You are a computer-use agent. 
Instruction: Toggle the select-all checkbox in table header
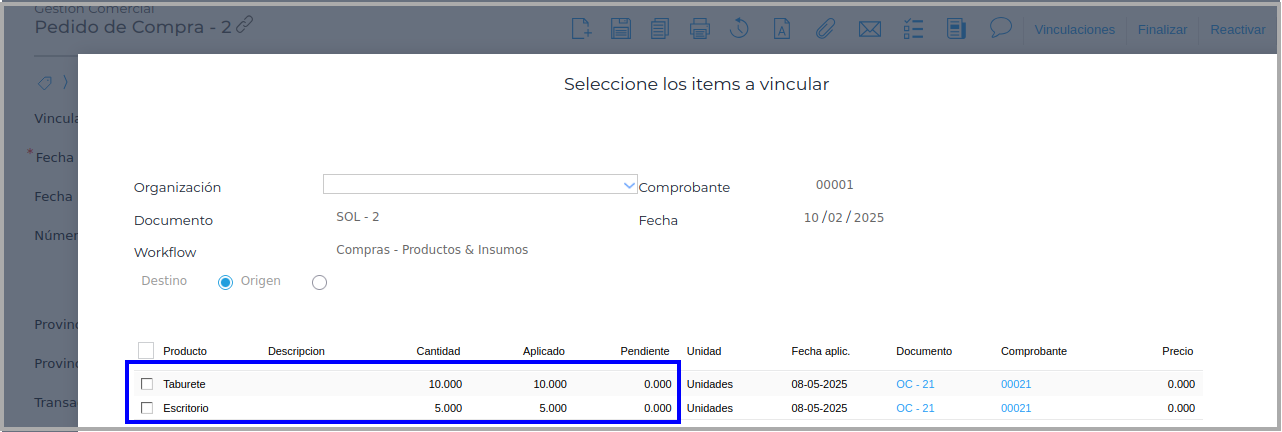click(146, 350)
